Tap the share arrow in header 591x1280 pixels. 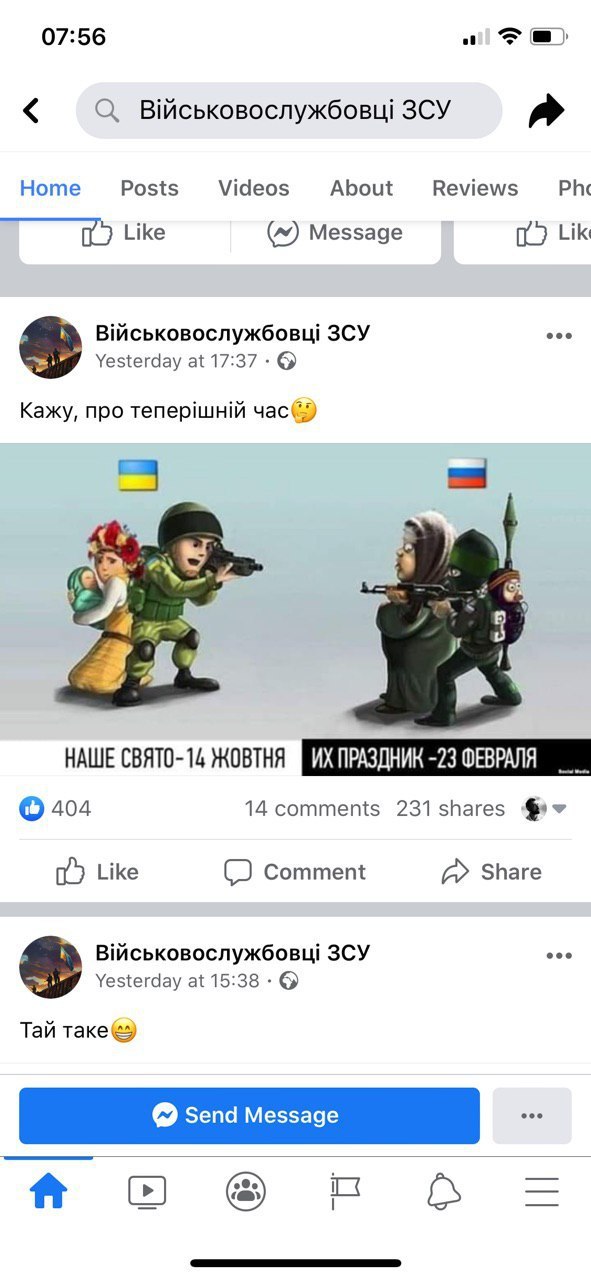546,110
